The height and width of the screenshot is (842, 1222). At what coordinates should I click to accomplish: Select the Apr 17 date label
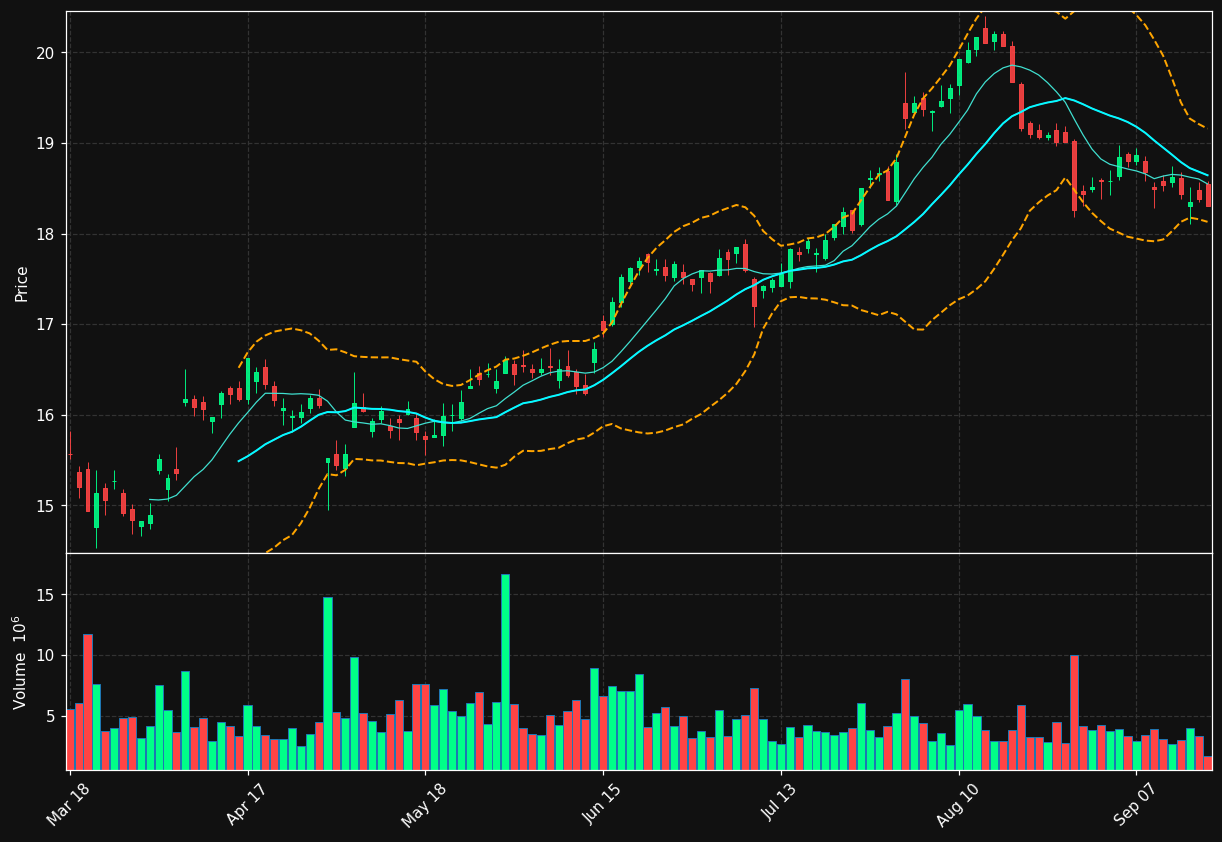[x=246, y=805]
